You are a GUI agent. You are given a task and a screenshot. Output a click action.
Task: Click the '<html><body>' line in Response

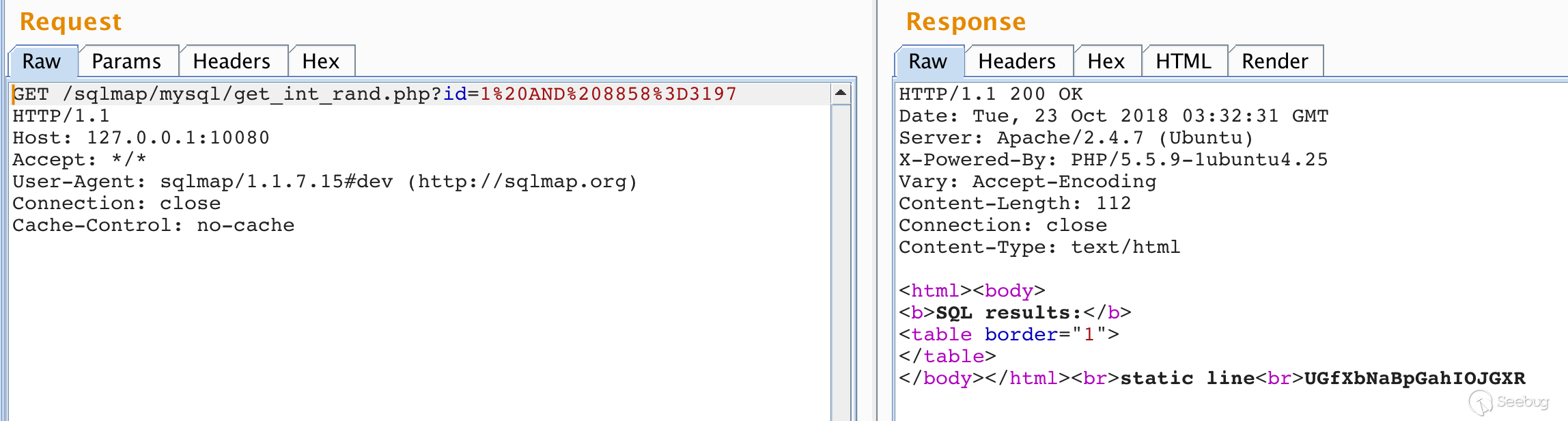[x=972, y=290]
